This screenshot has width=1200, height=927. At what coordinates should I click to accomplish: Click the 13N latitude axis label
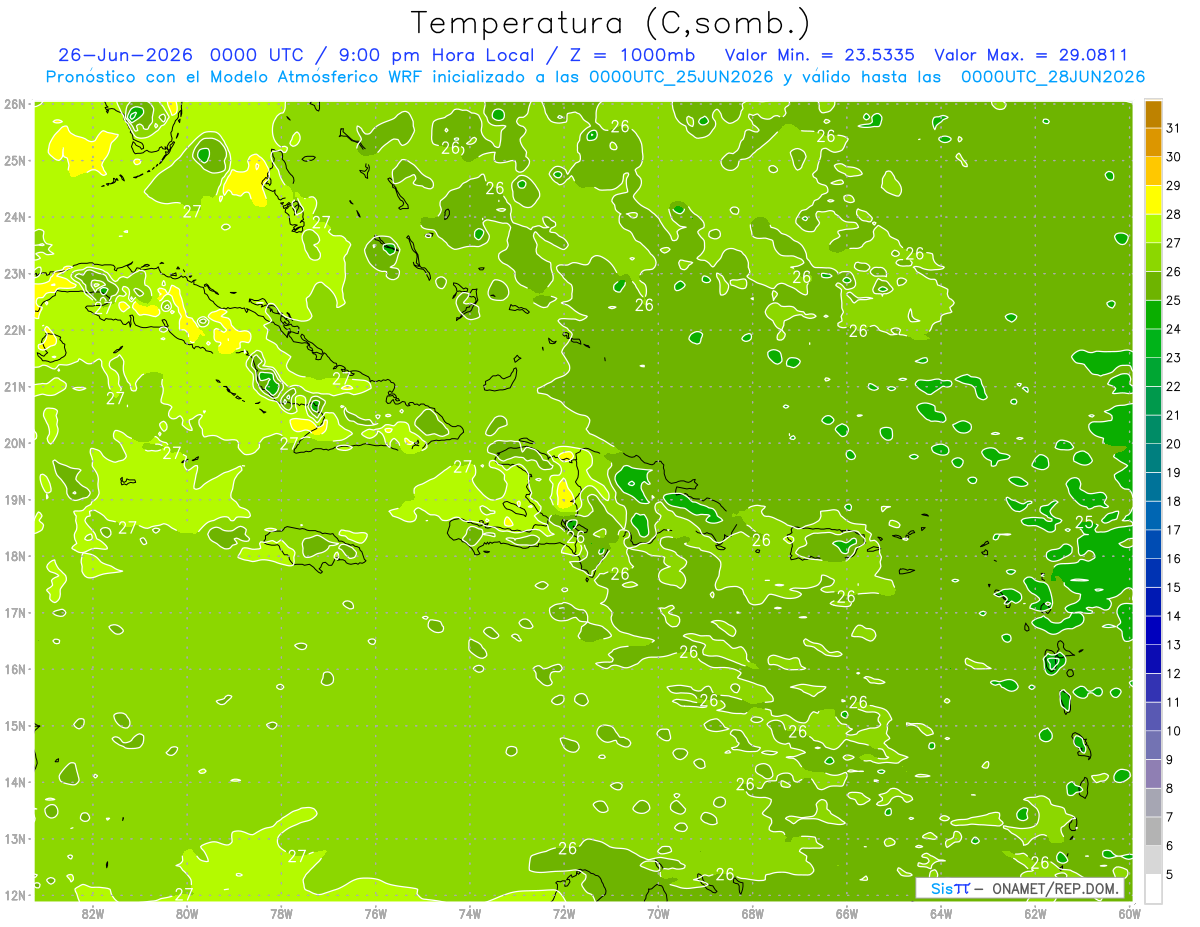pos(15,839)
